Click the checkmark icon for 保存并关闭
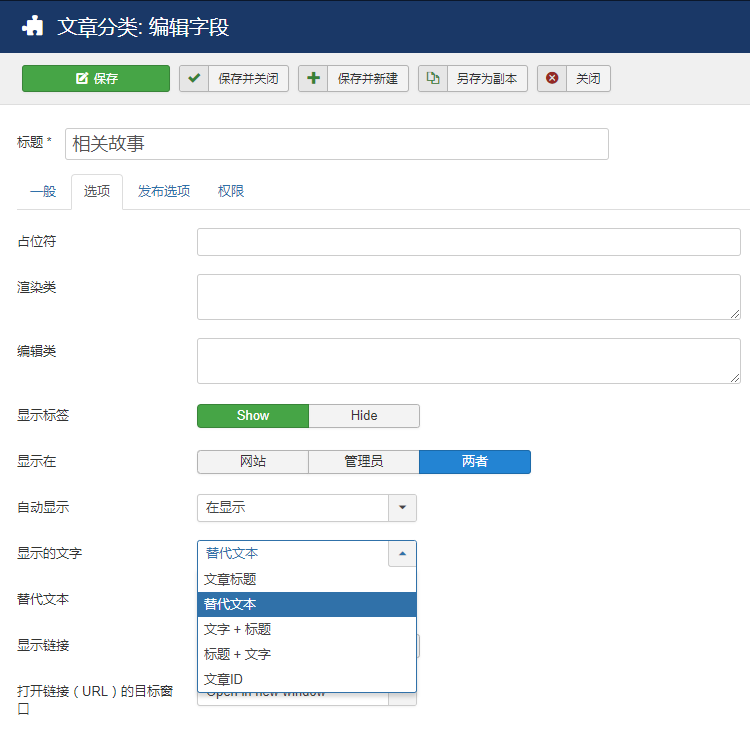Image resolution: width=750 pixels, height=752 pixels. coord(194,79)
